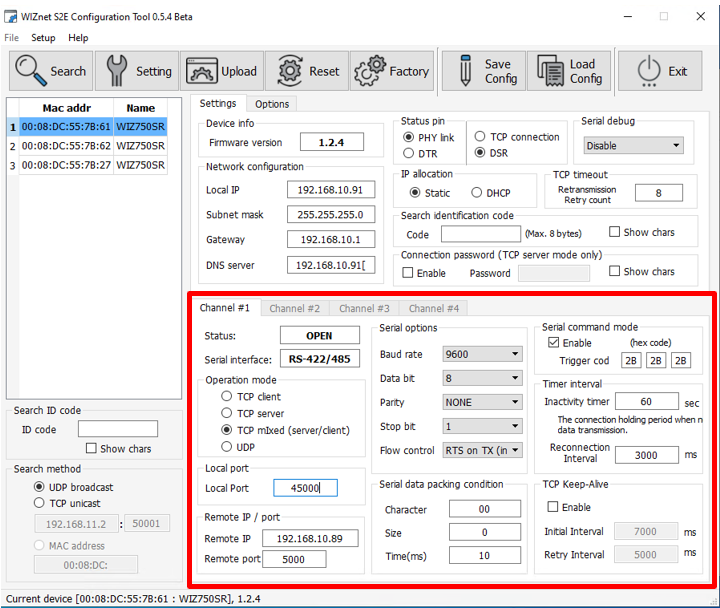Click the Load Config documents icon
The height and width of the screenshot is (608, 720).
point(551,71)
